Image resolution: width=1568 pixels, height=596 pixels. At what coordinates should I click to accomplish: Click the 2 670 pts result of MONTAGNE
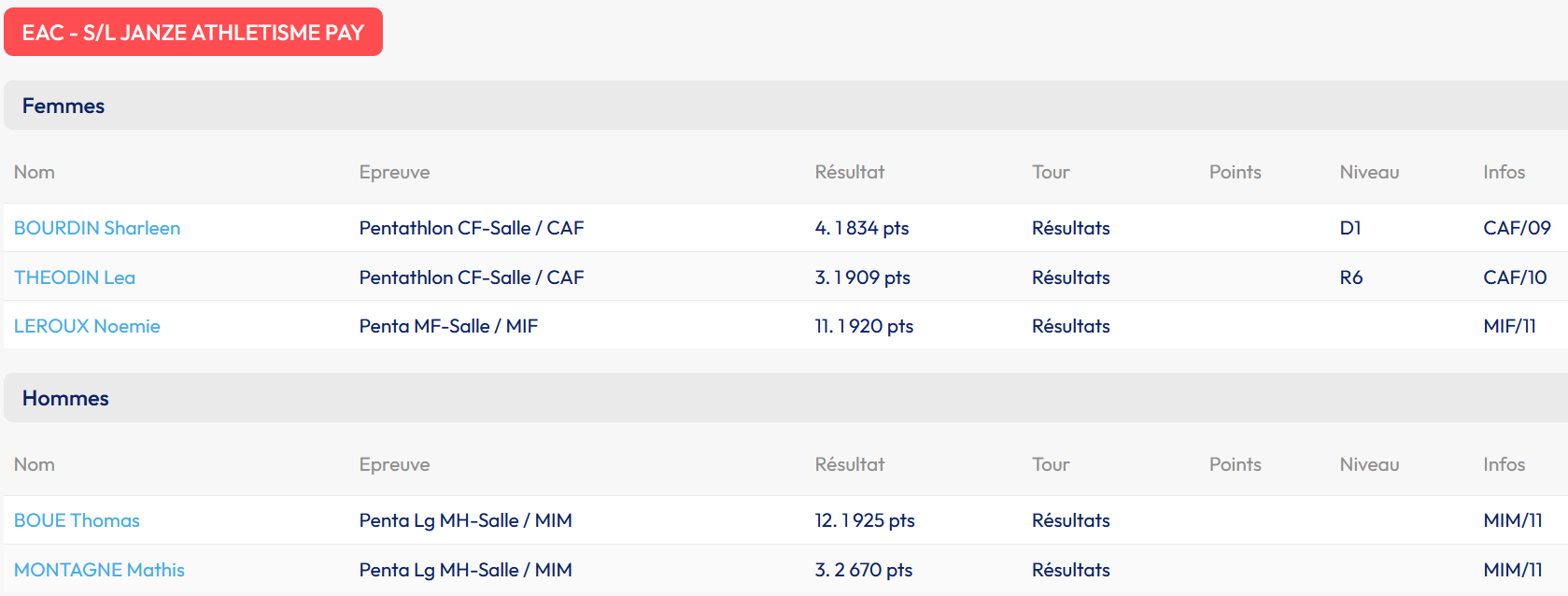[x=864, y=570]
